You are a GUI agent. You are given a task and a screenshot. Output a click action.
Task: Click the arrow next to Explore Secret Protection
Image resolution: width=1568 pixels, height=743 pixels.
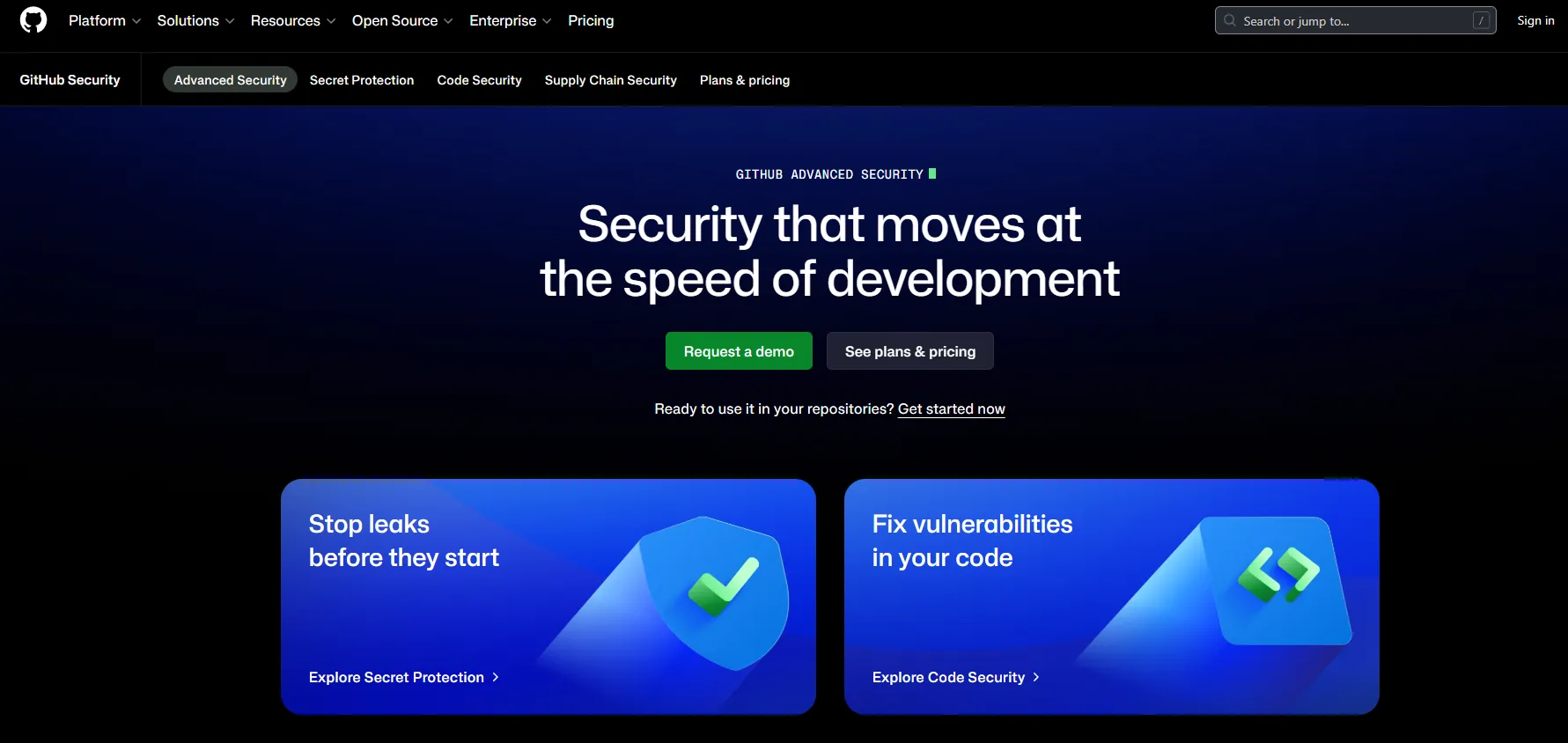click(x=496, y=677)
